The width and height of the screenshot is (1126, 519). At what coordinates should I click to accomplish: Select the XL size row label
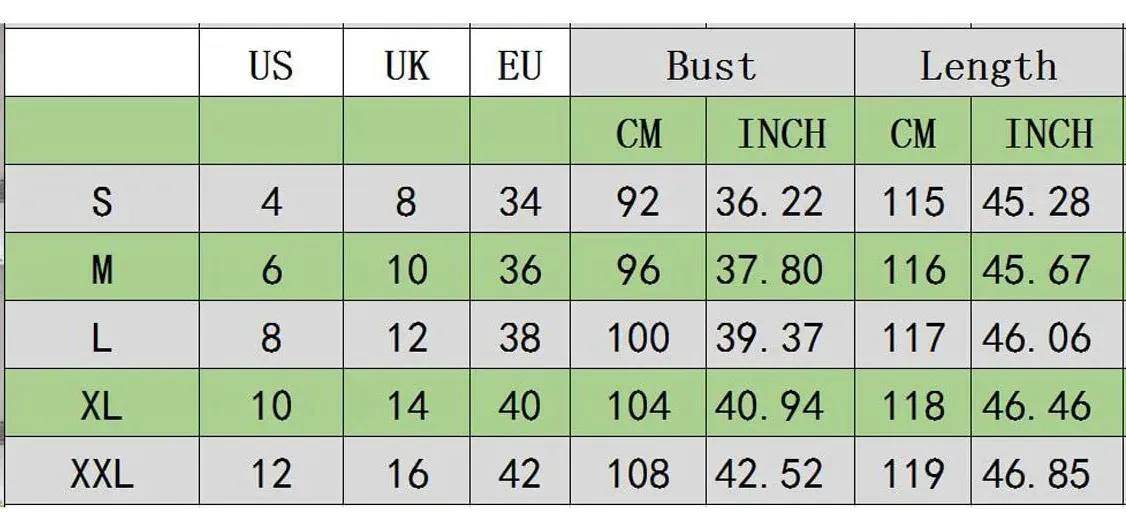coord(102,404)
